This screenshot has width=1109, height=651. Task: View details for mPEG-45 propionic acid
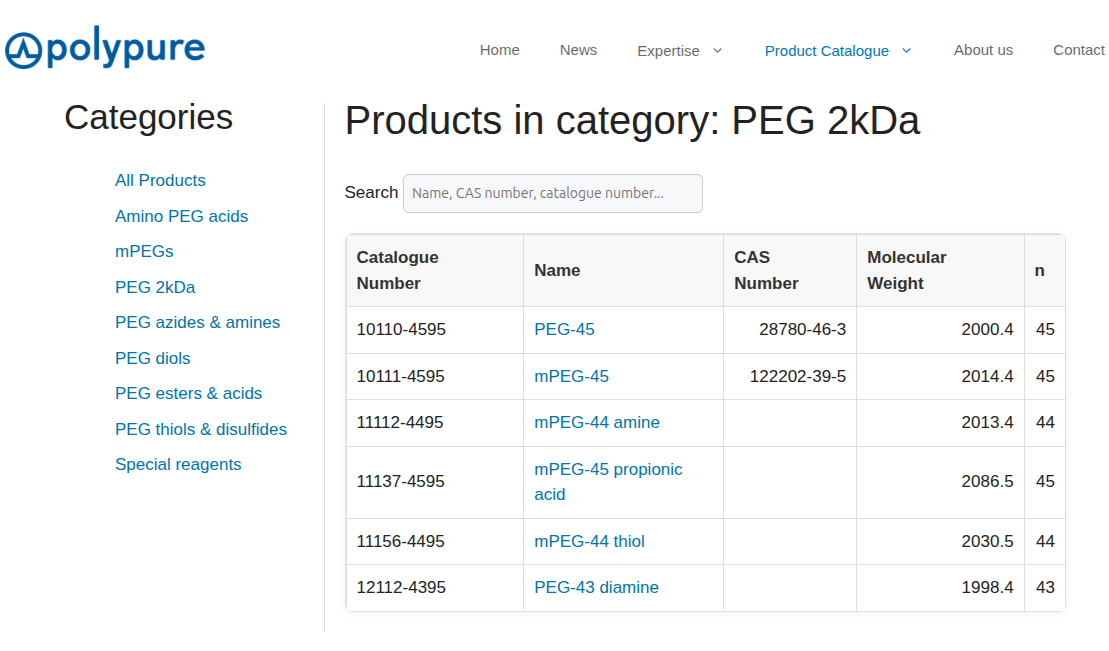point(608,481)
